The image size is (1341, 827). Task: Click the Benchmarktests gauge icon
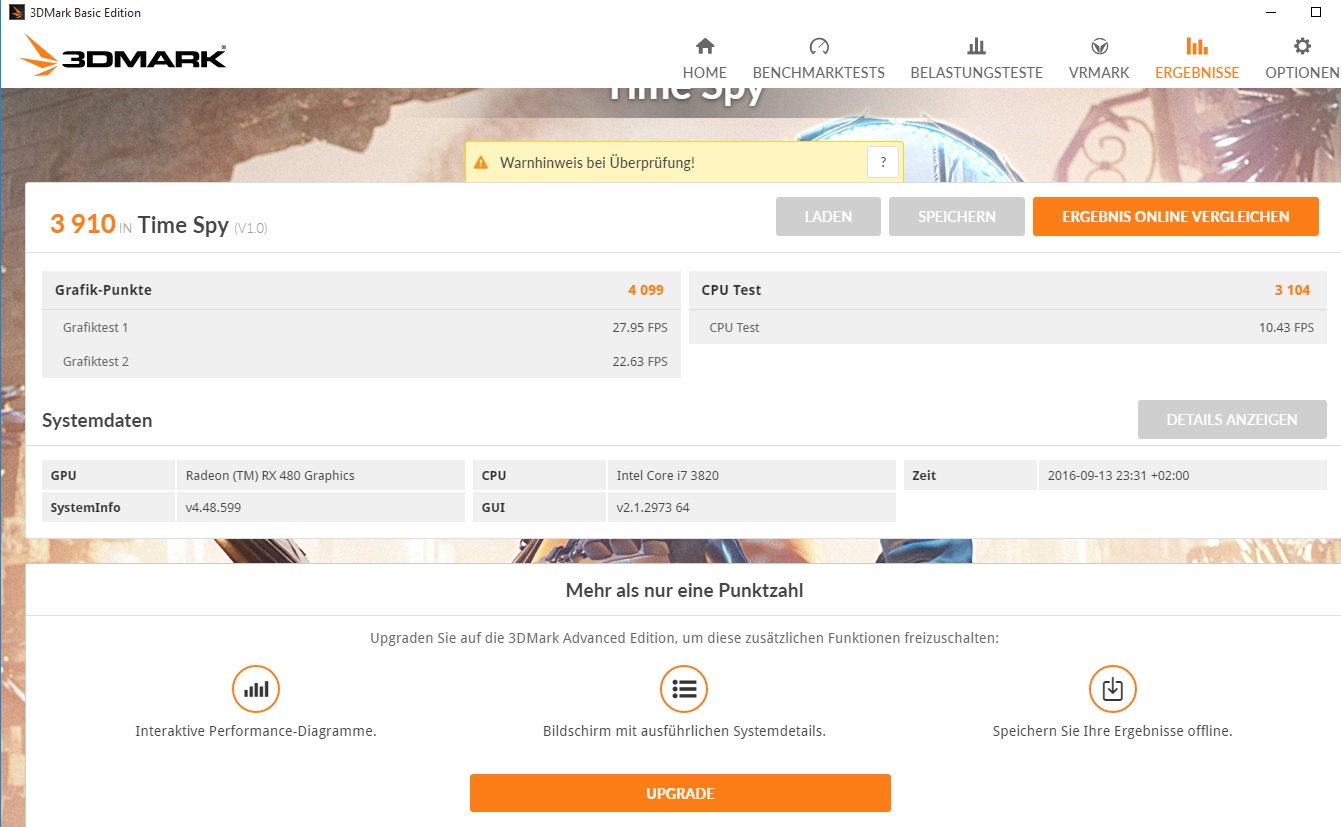tap(819, 46)
